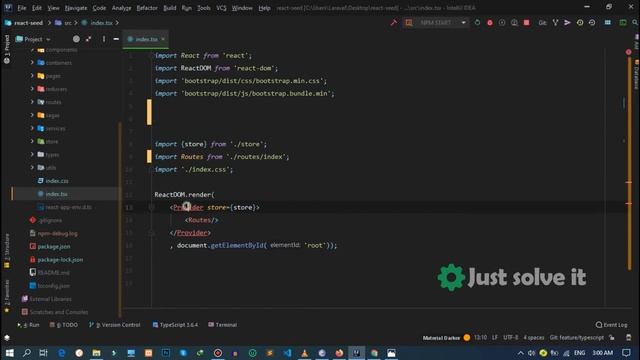Viewport: 640px width, 360px height.
Task: Open the VCS menu
Action: (x=221, y=8)
